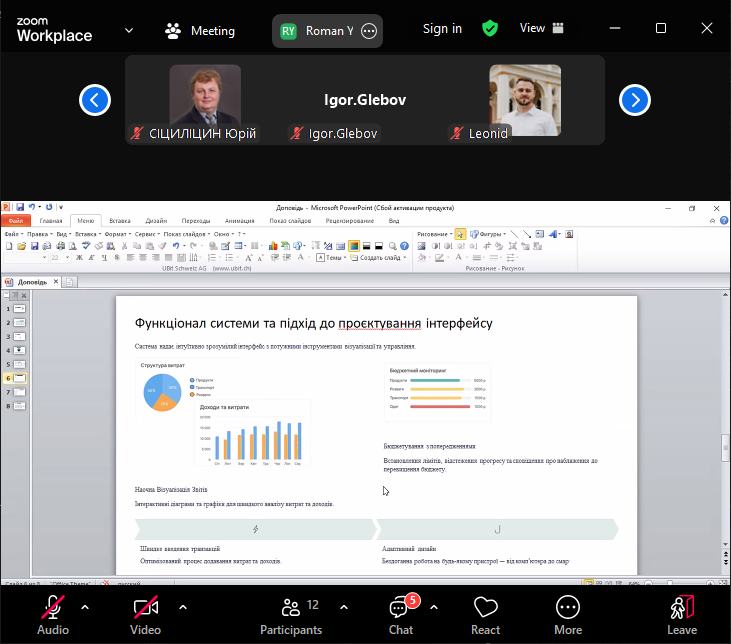Show next participants with right arrow

635,100
